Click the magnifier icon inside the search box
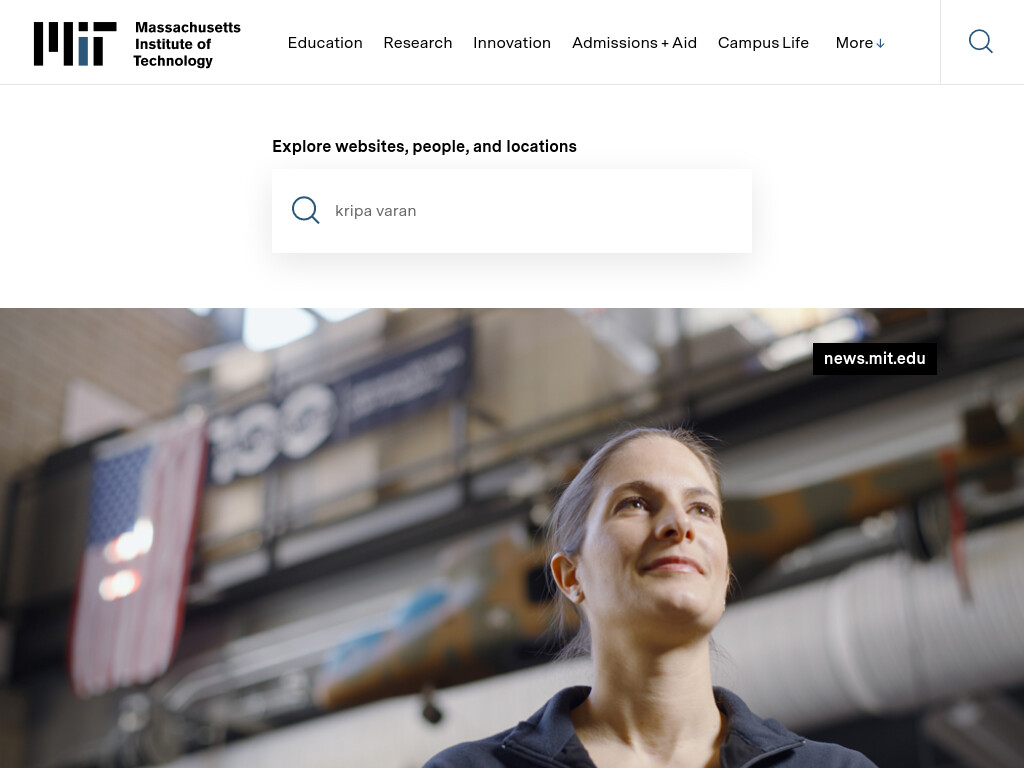Viewport: 1024px width, 768px height. (x=305, y=210)
